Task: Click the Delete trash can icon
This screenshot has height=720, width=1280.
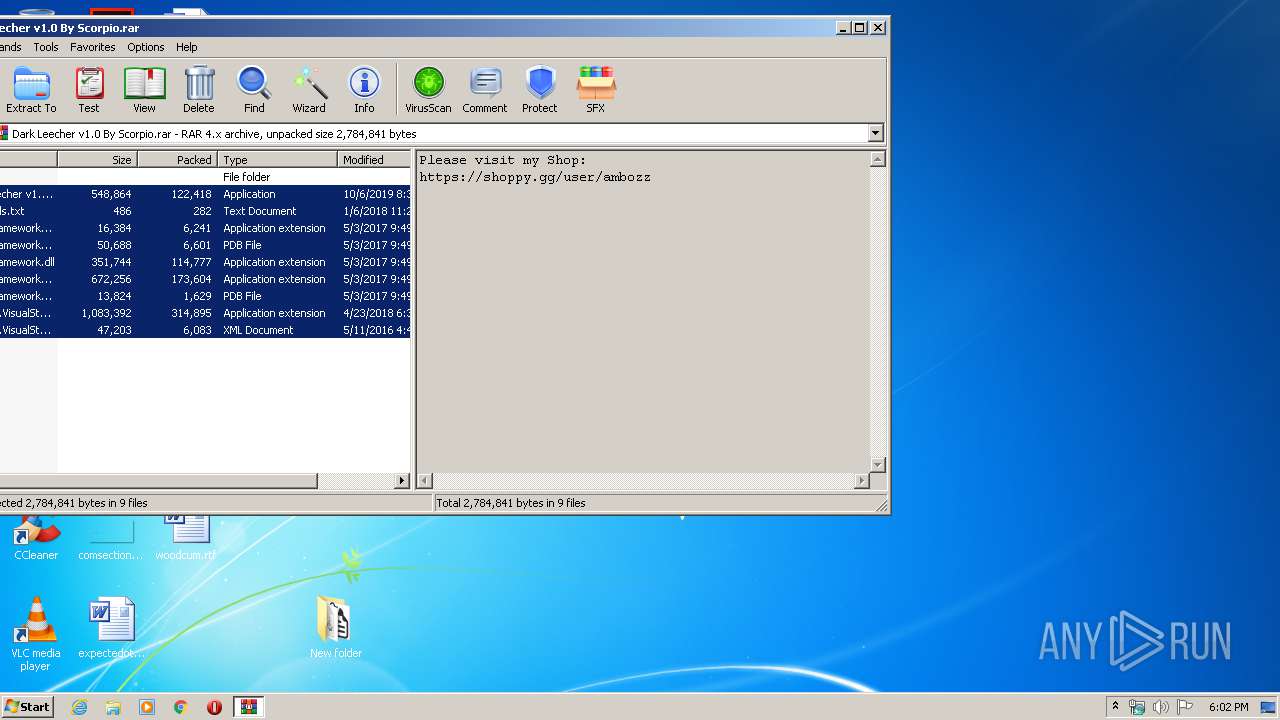Action: pyautogui.click(x=198, y=90)
